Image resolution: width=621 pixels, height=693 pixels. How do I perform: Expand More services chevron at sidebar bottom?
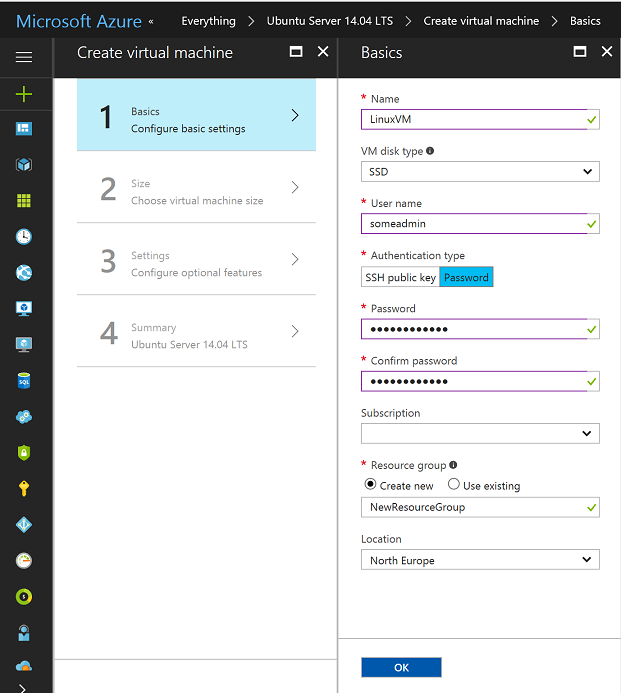[x=23, y=688]
